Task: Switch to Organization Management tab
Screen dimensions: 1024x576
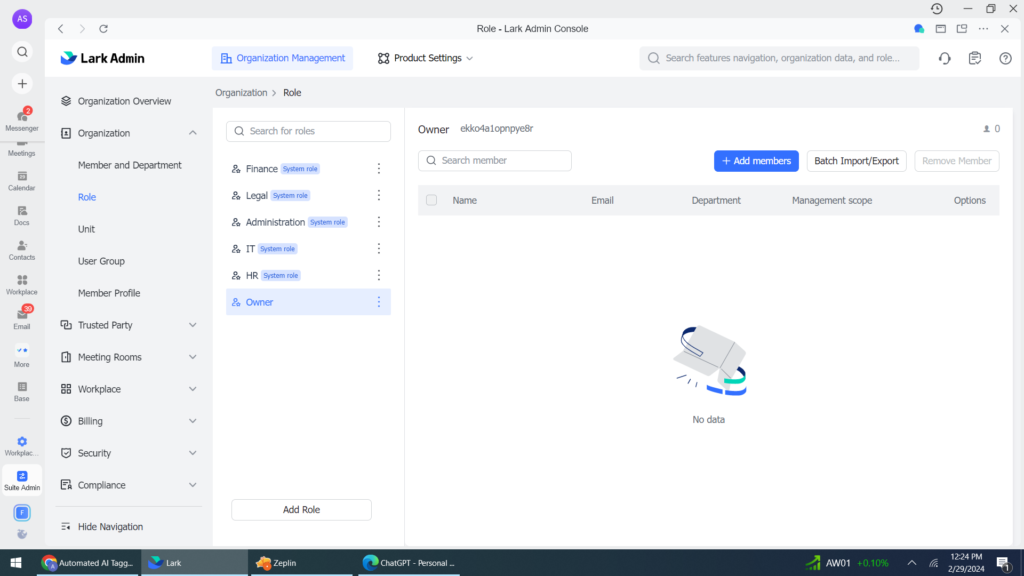Action: coord(283,58)
